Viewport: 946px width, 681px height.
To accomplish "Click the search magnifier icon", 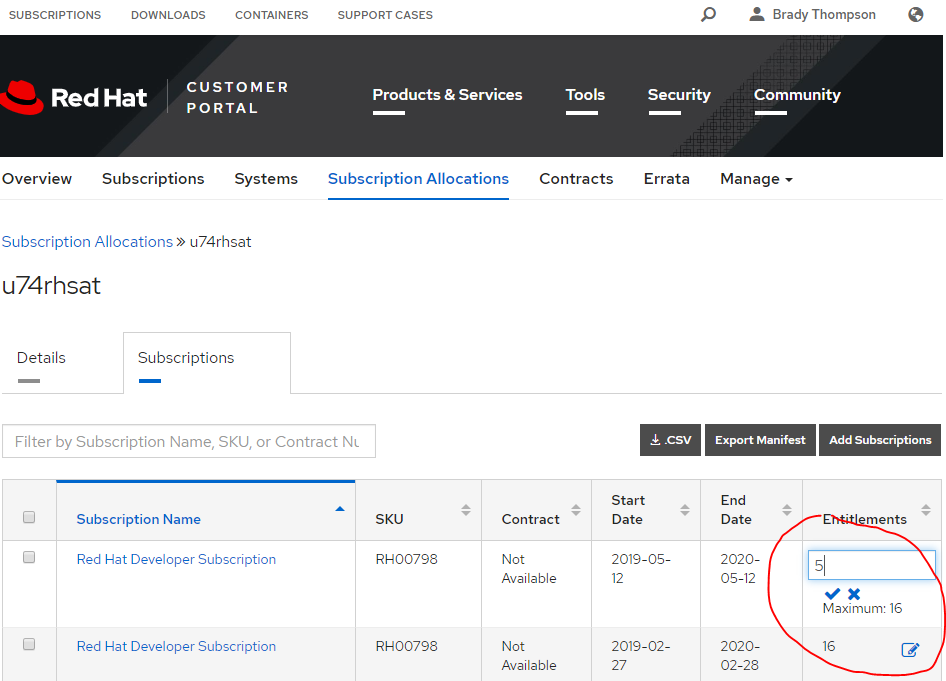I will [708, 15].
